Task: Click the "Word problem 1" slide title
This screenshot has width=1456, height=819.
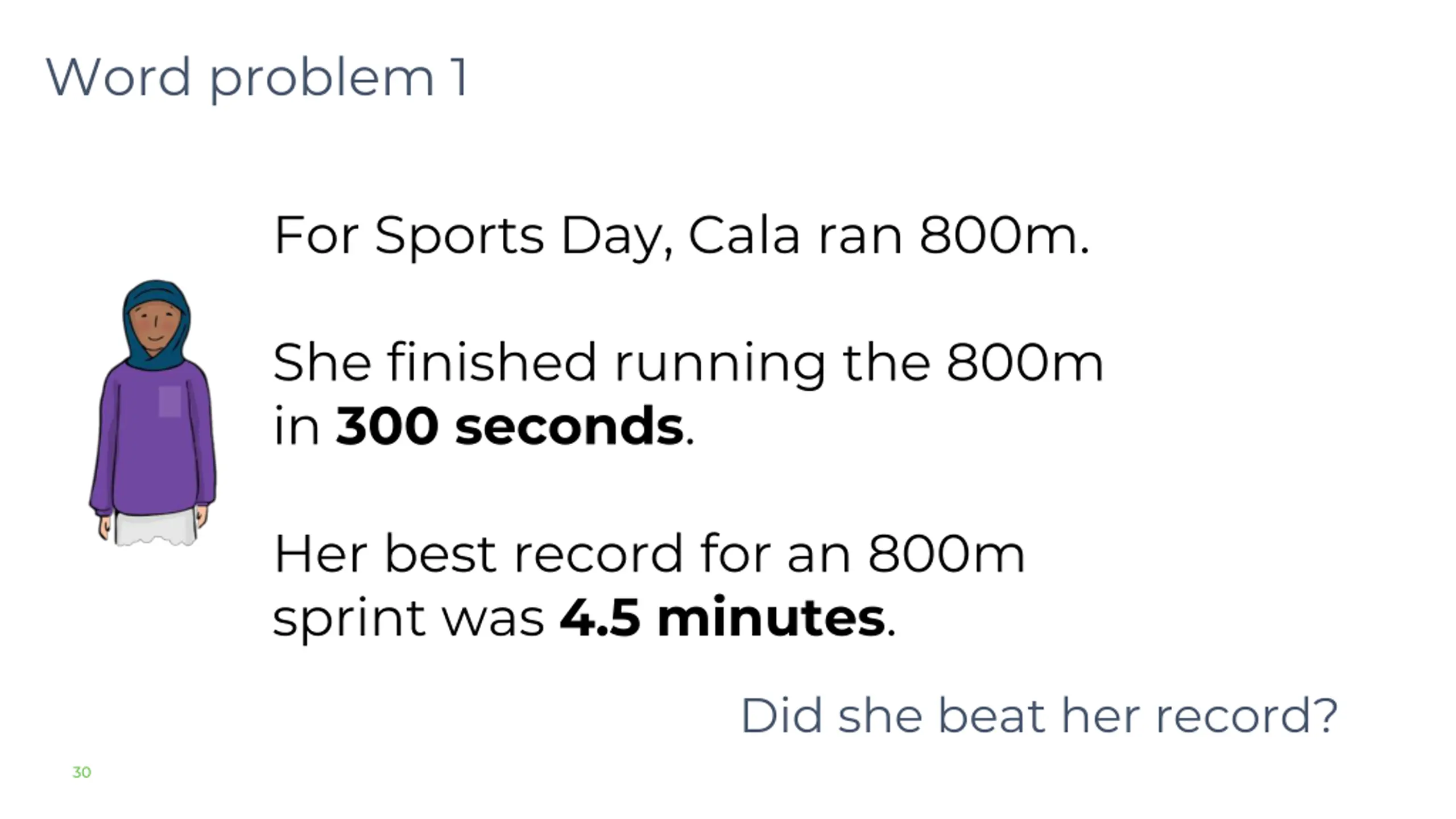Action: click(x=257, y=78)
